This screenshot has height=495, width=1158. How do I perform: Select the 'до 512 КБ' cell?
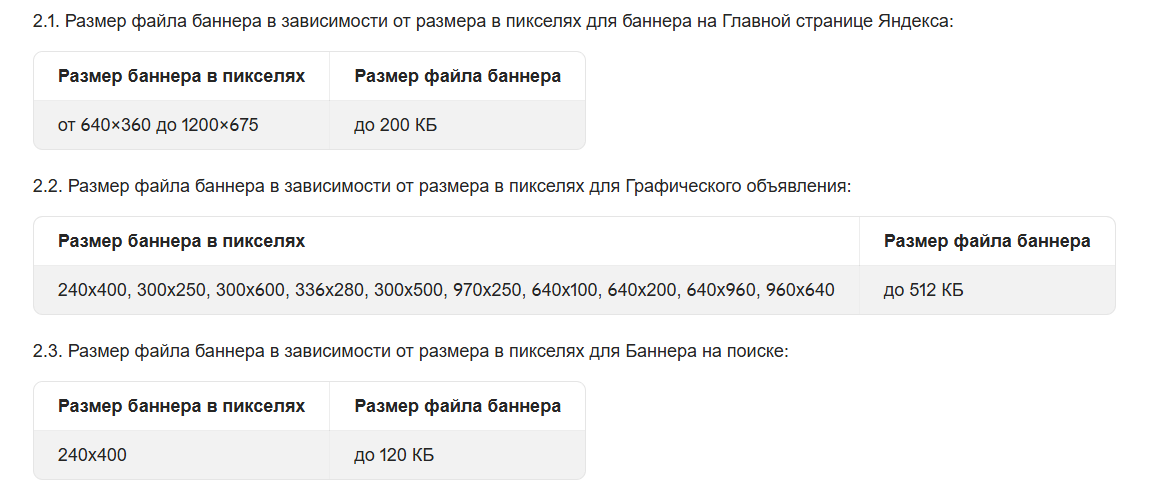923,290
